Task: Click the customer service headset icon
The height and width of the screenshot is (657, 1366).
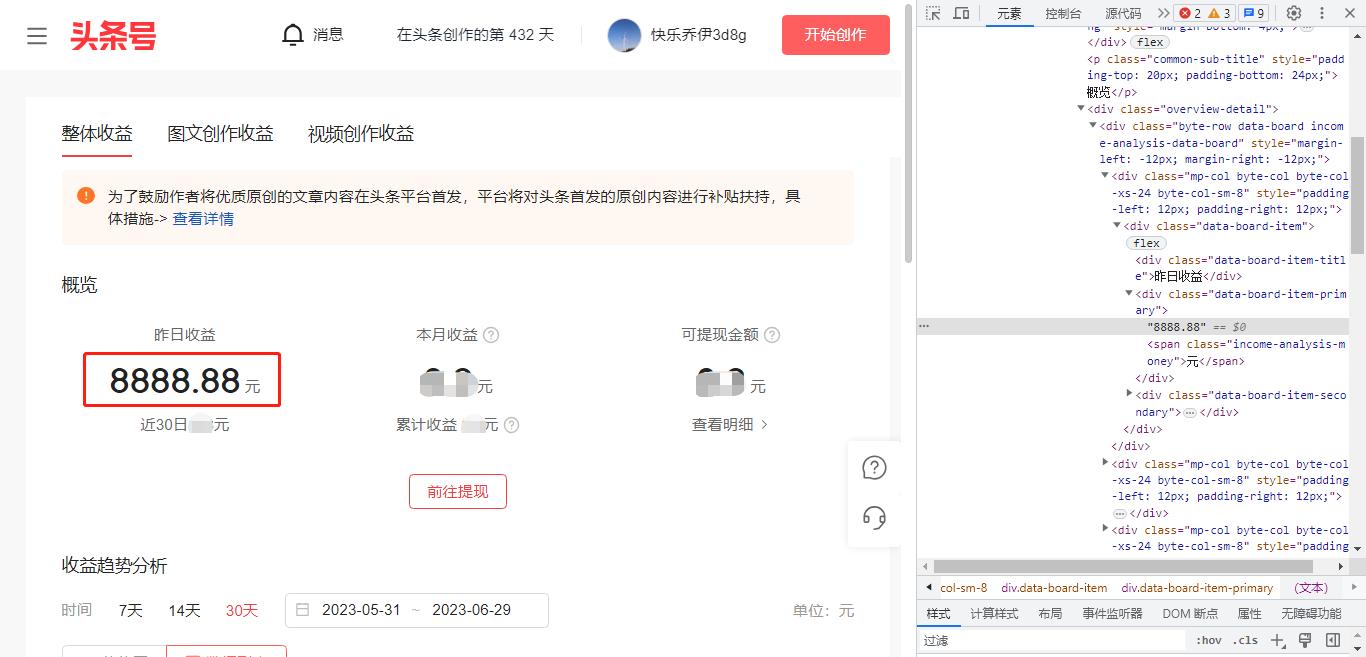Action: (x=874, y=518)
